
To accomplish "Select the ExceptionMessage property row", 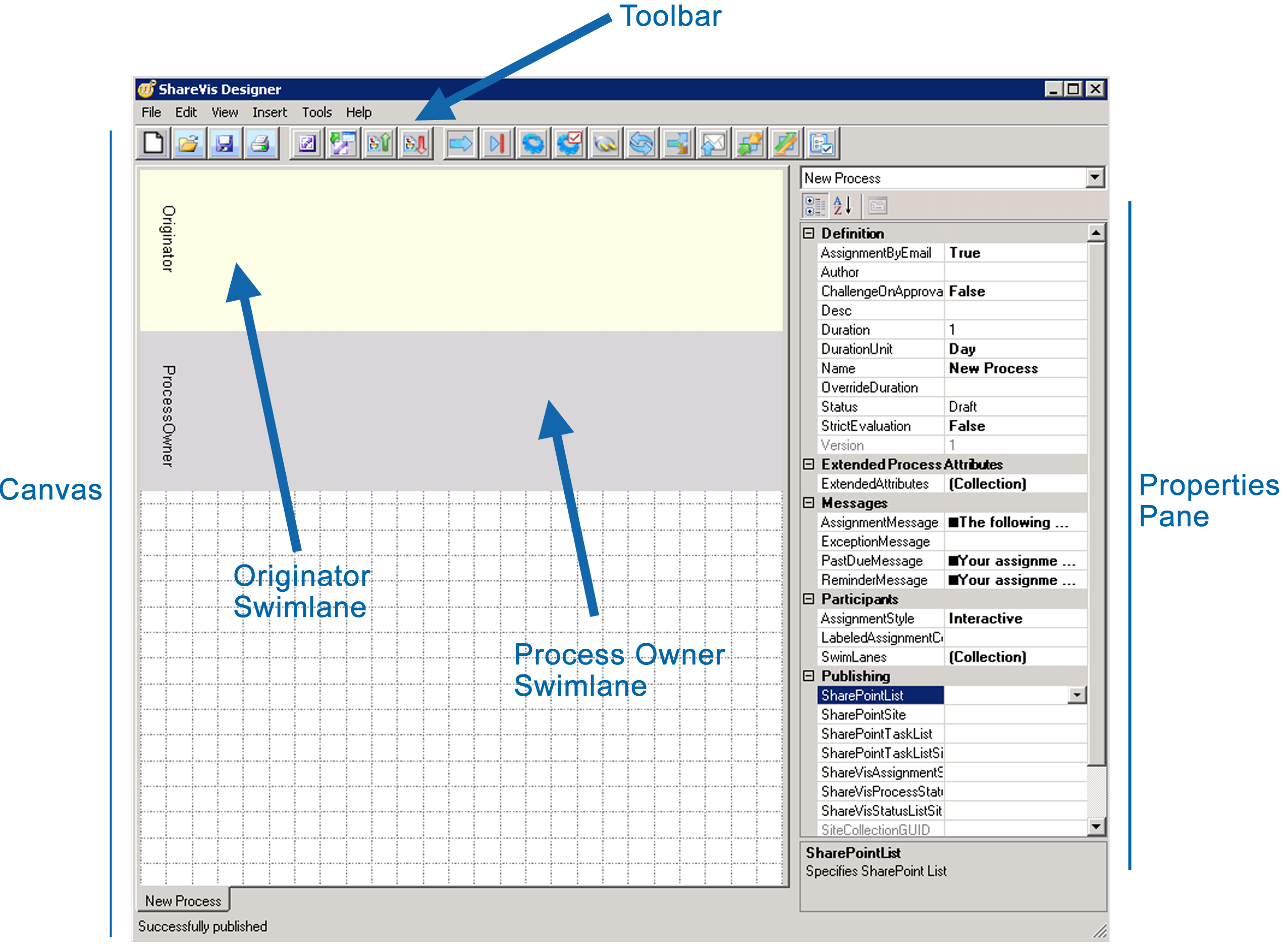I will (x=952, y=542).
